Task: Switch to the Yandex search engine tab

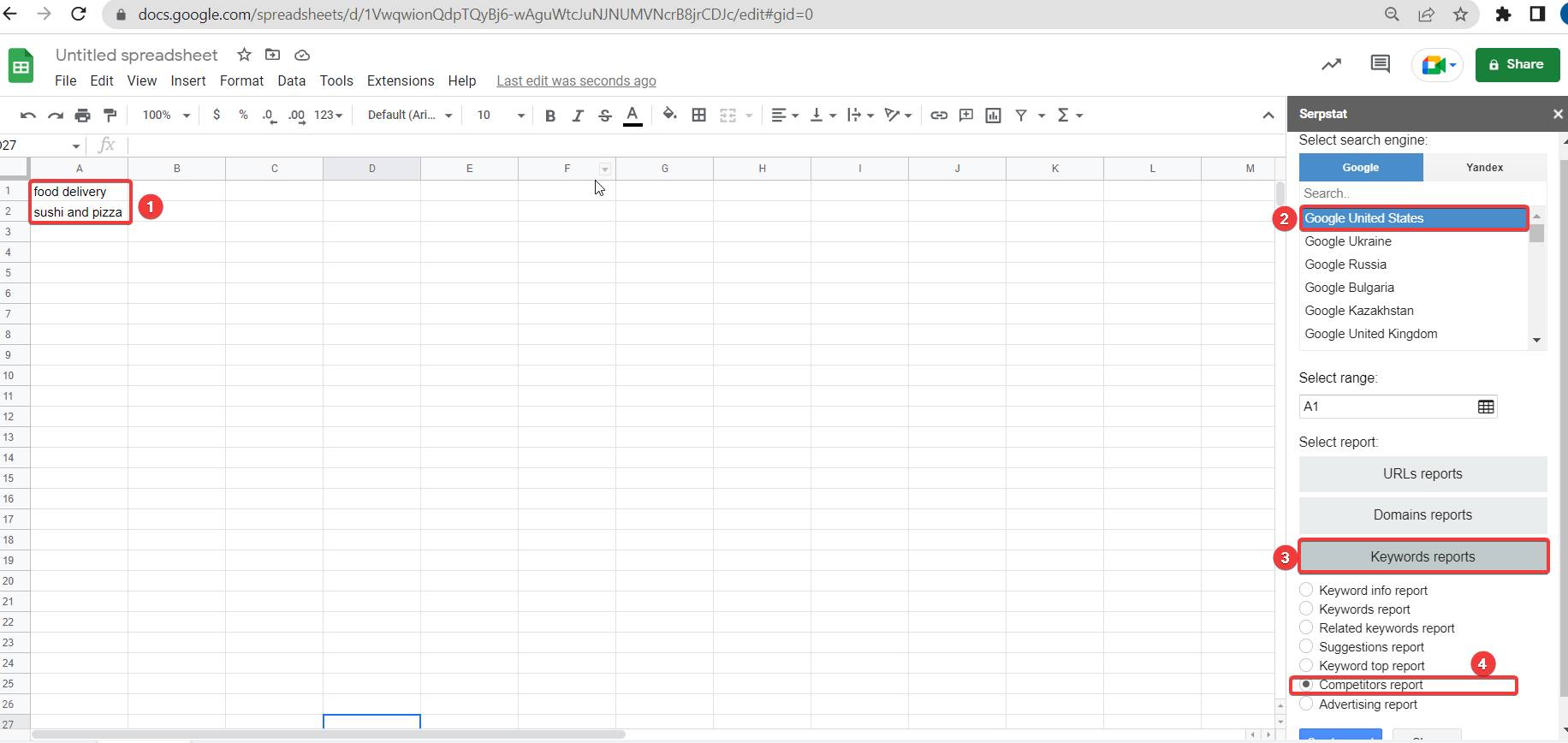Action: coord(1485,167)
